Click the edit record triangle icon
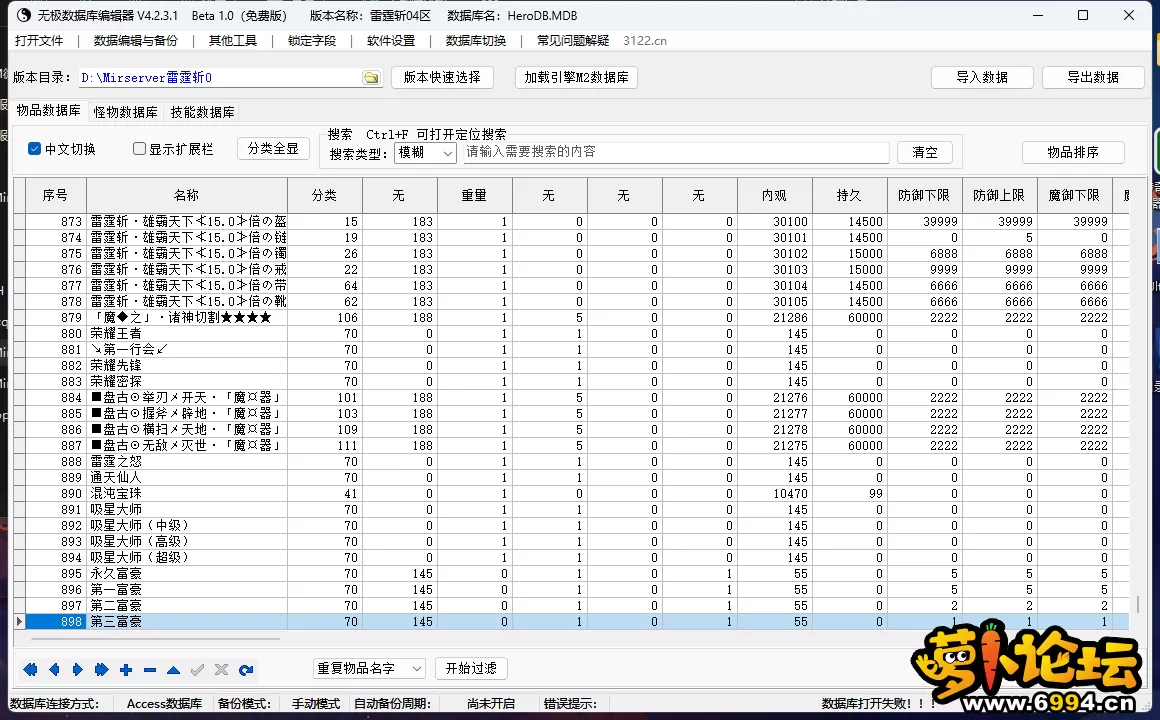Screen dimensions: 1160x720 point(173,670)
